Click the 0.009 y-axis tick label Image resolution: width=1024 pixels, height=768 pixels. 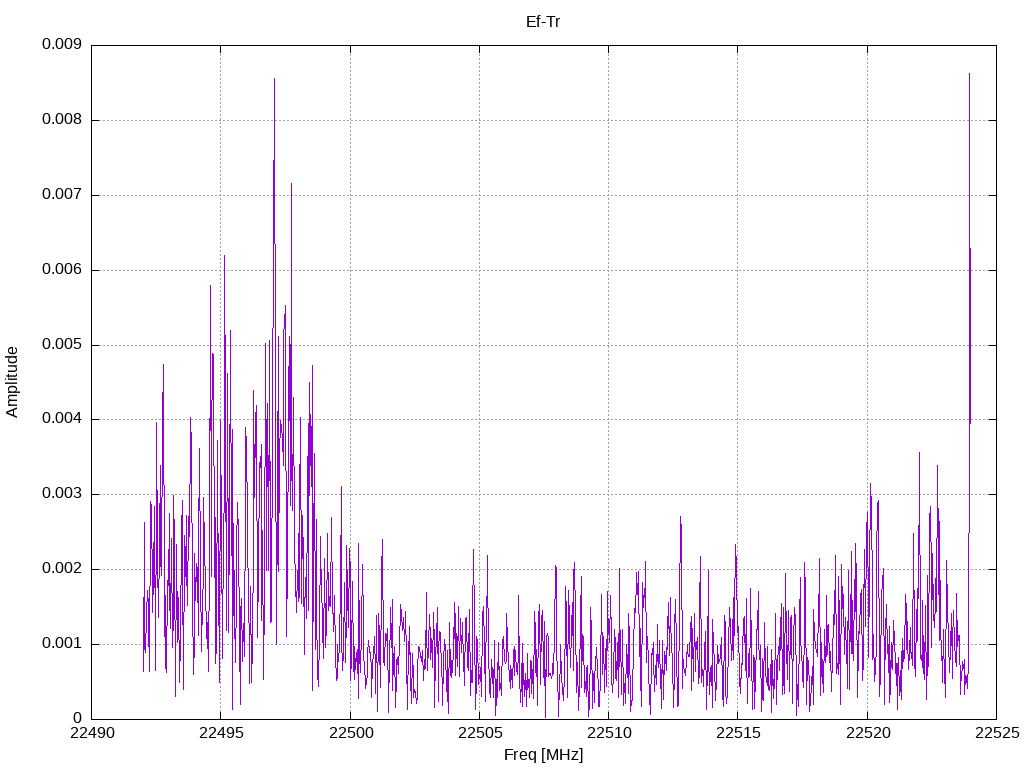tap(62, 44)
